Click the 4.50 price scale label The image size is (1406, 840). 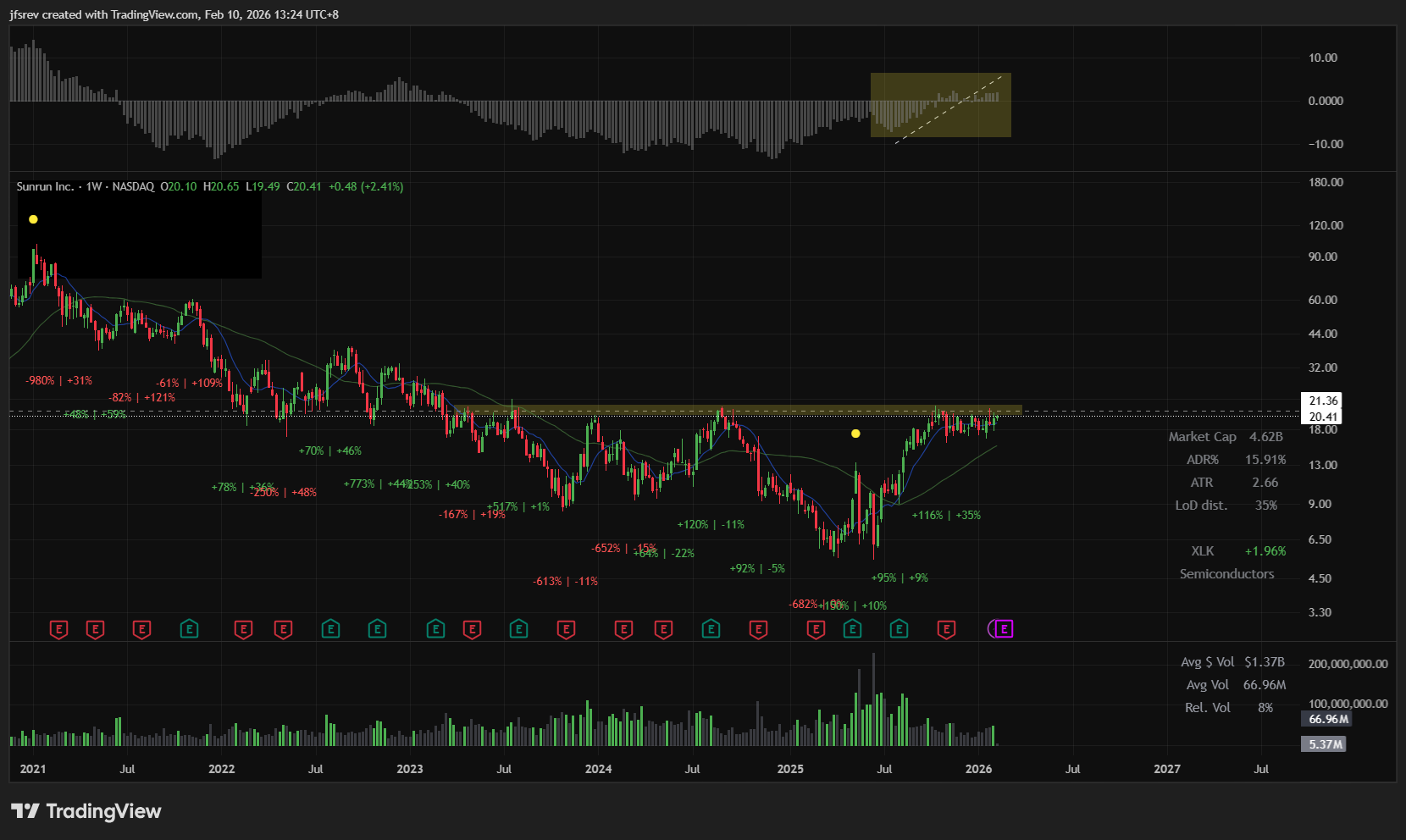click(x=1320, y=578)
